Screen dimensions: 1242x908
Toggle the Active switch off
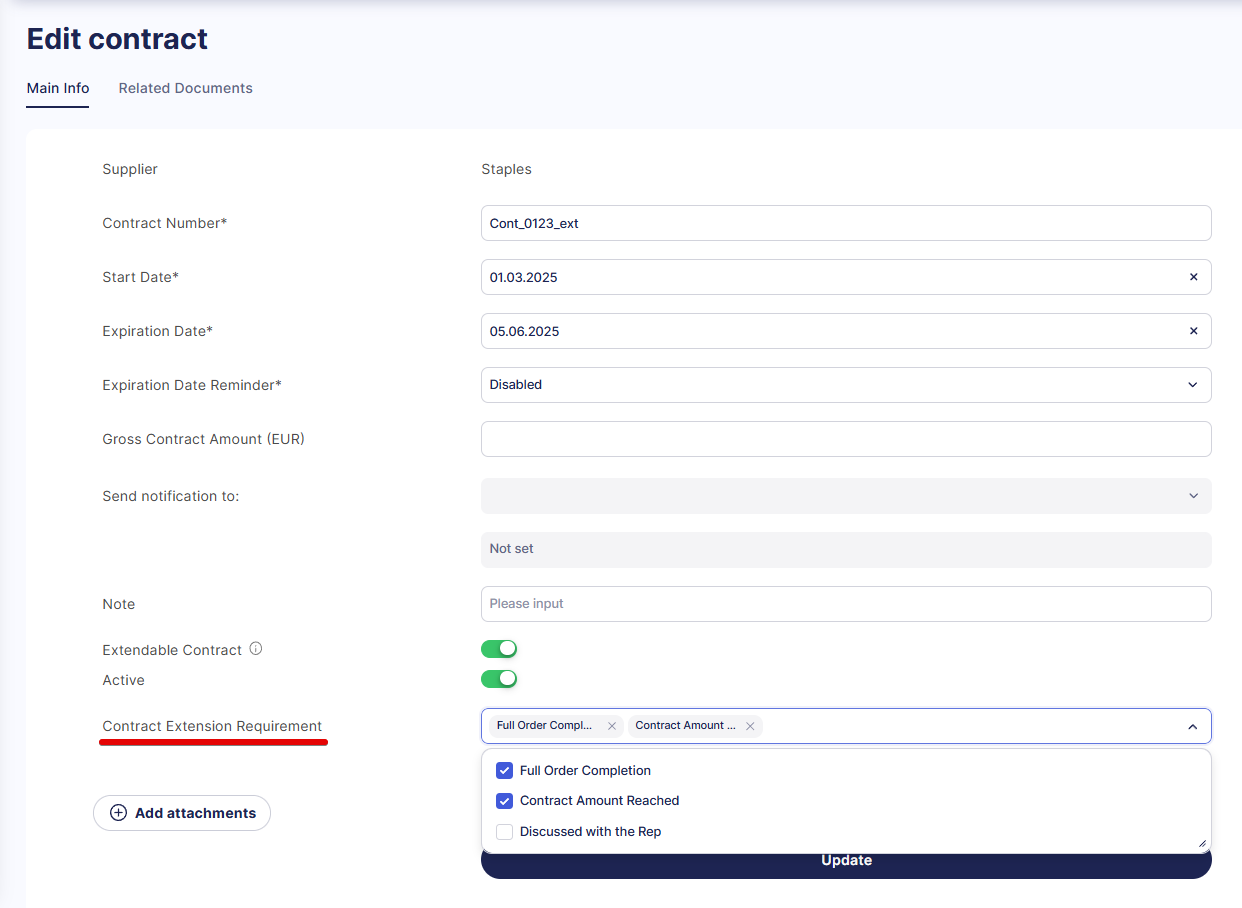(499, 679)
